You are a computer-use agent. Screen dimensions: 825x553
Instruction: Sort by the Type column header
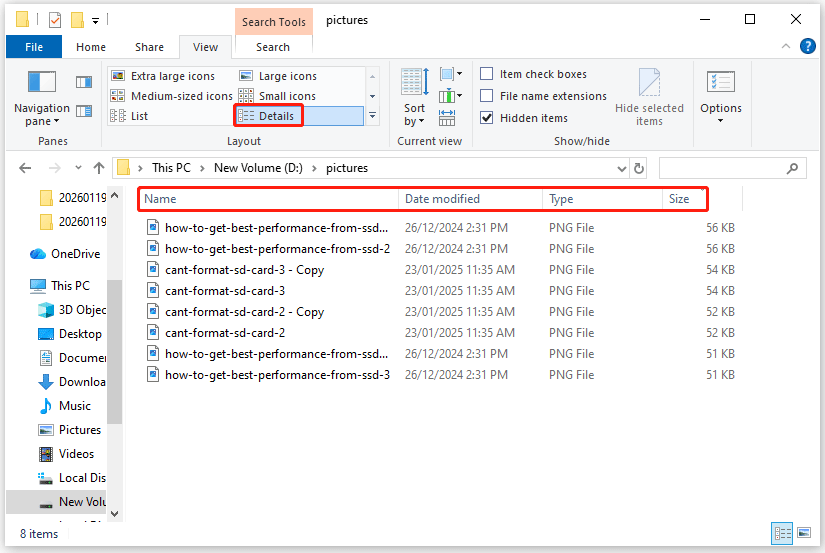click(602, 199)
